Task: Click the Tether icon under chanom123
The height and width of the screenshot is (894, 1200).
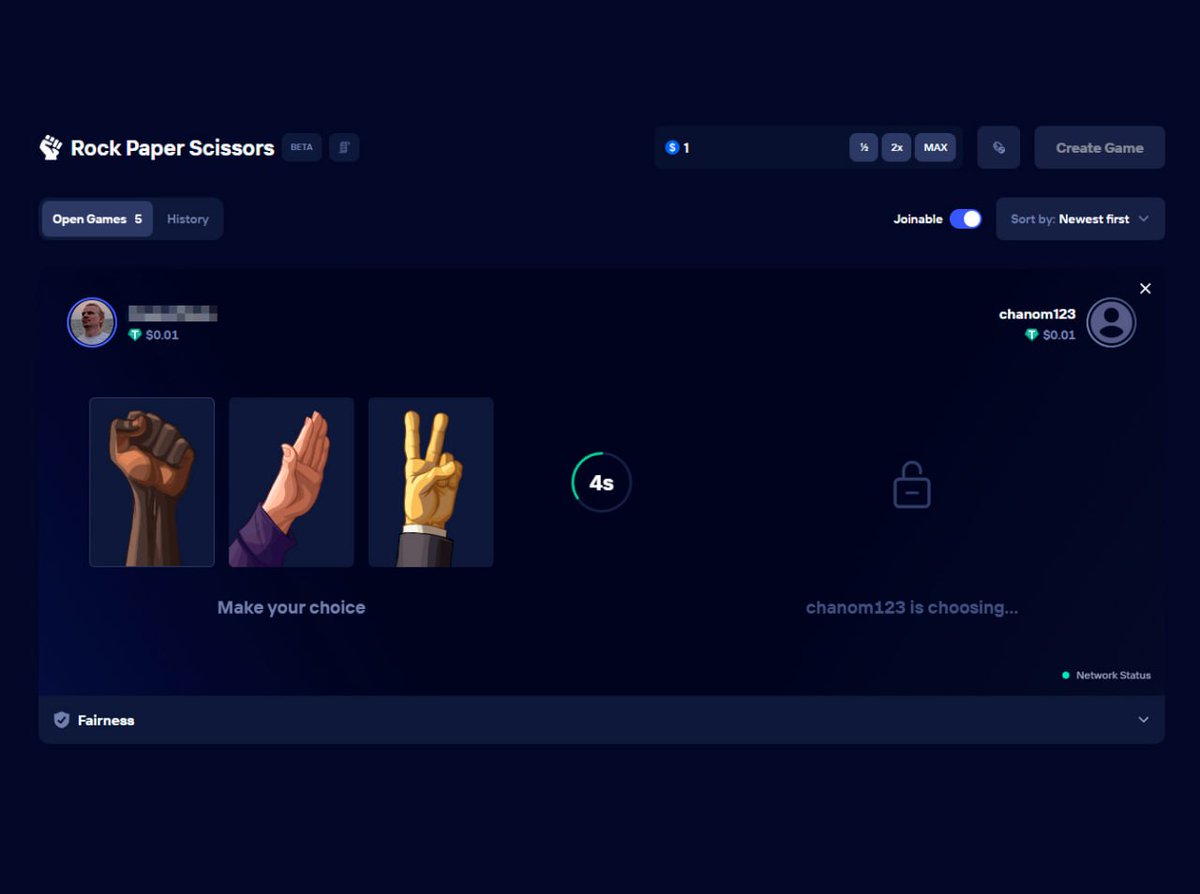Action: coord(1032,335)
